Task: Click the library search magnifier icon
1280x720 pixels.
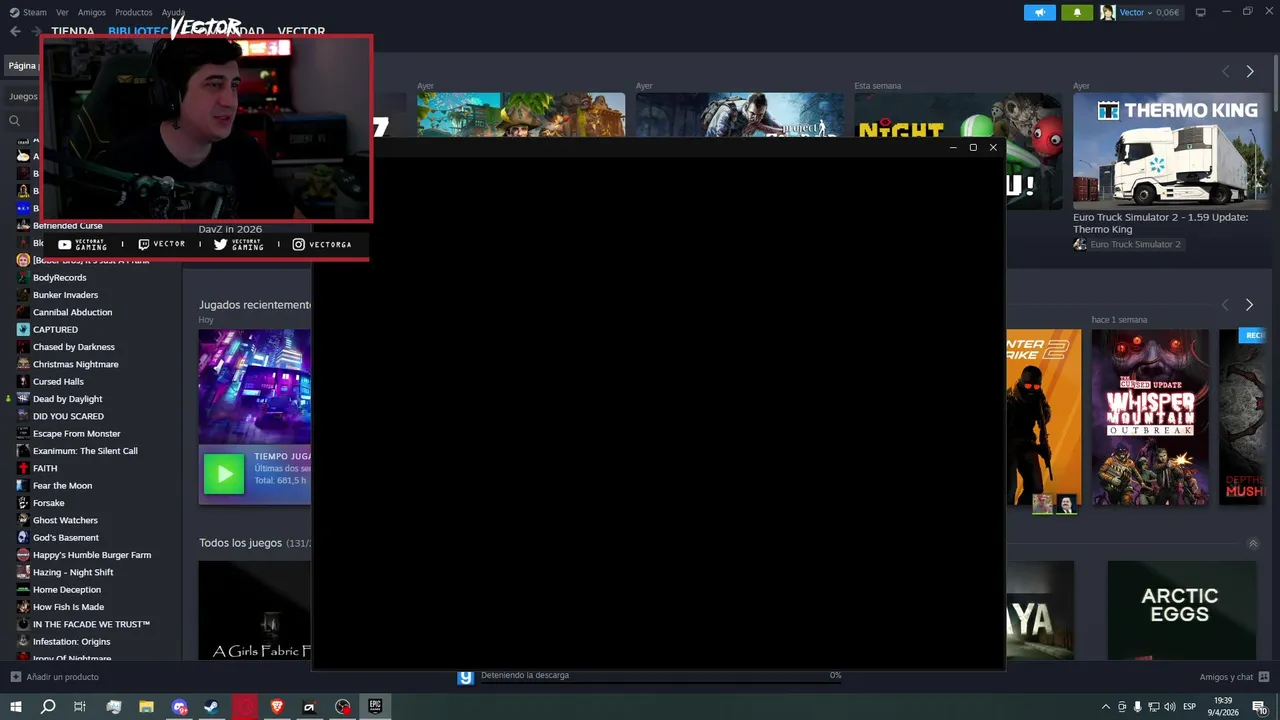Action: 15,120
